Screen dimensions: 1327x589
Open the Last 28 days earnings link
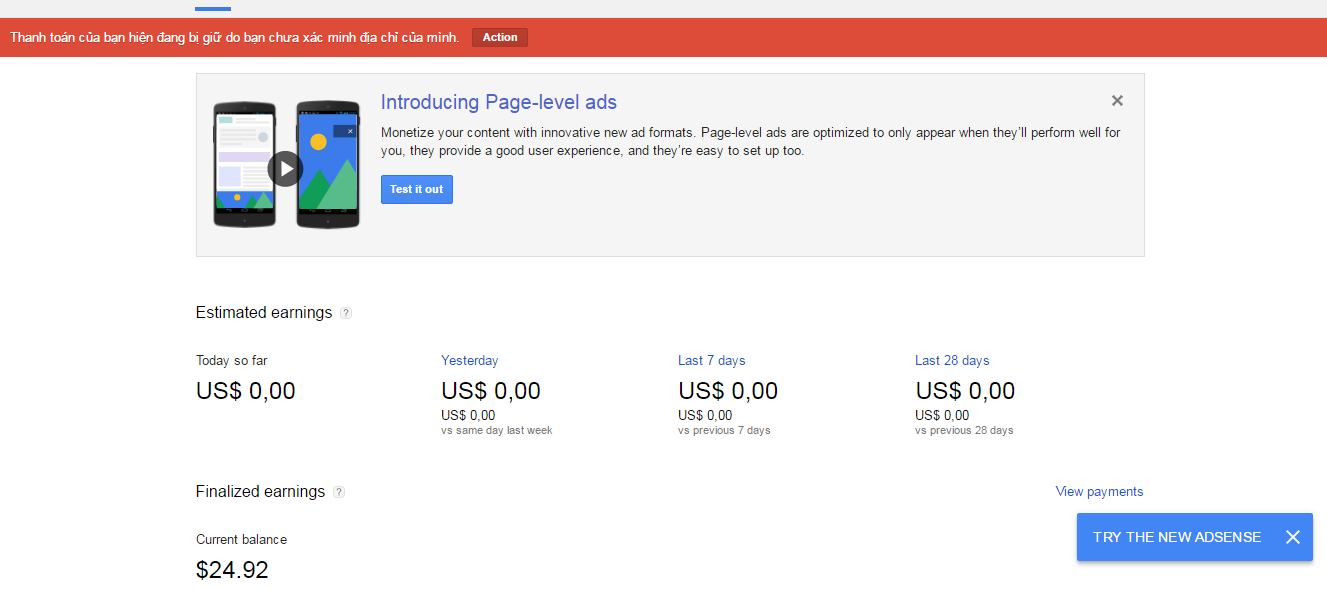tap(951, 360)
